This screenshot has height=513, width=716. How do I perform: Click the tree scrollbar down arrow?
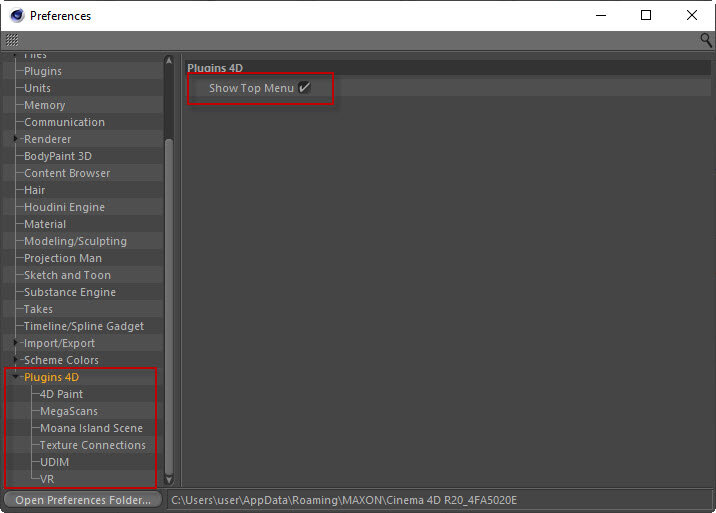click(168, 480)
